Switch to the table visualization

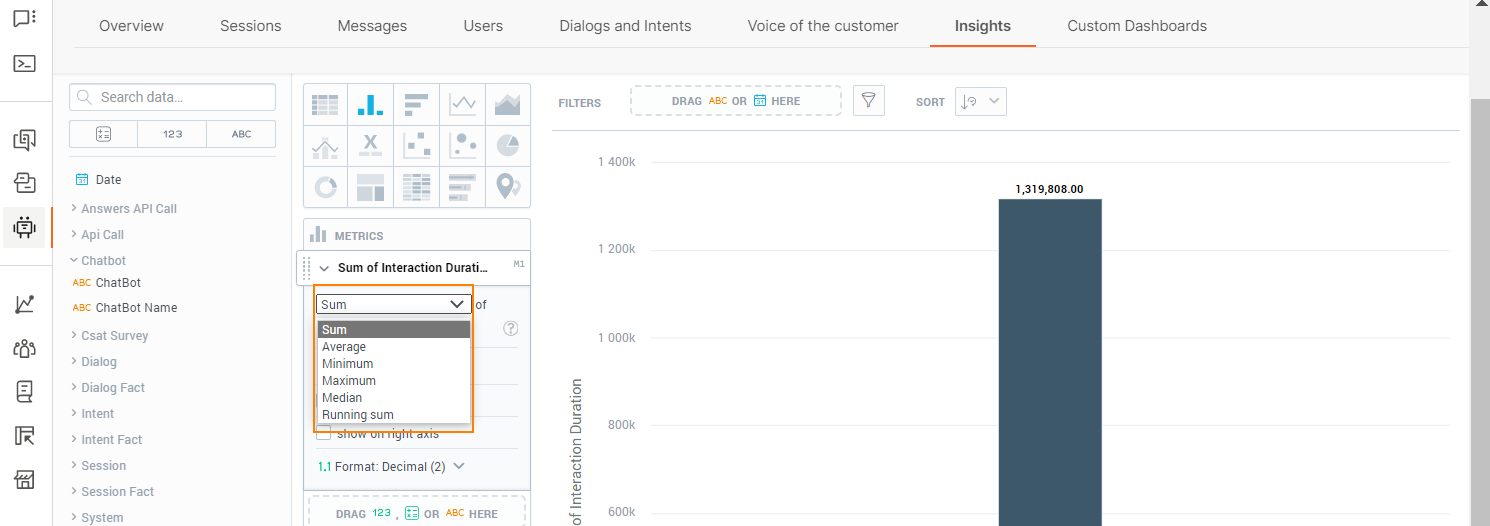pos(326,103)
